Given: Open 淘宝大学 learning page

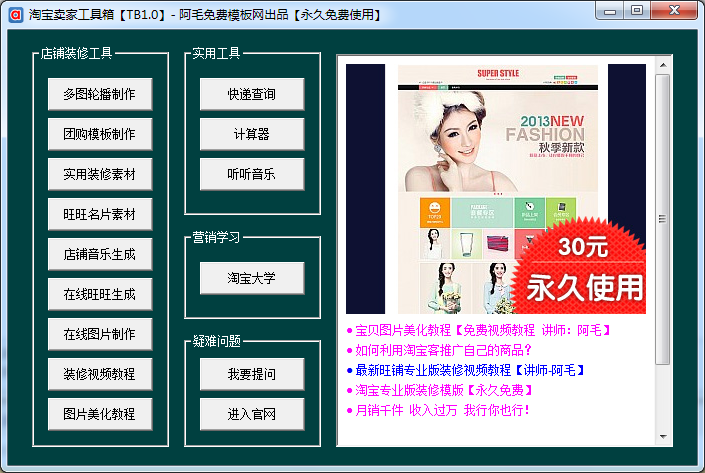Looking at the screenshot, I should 252,278.
